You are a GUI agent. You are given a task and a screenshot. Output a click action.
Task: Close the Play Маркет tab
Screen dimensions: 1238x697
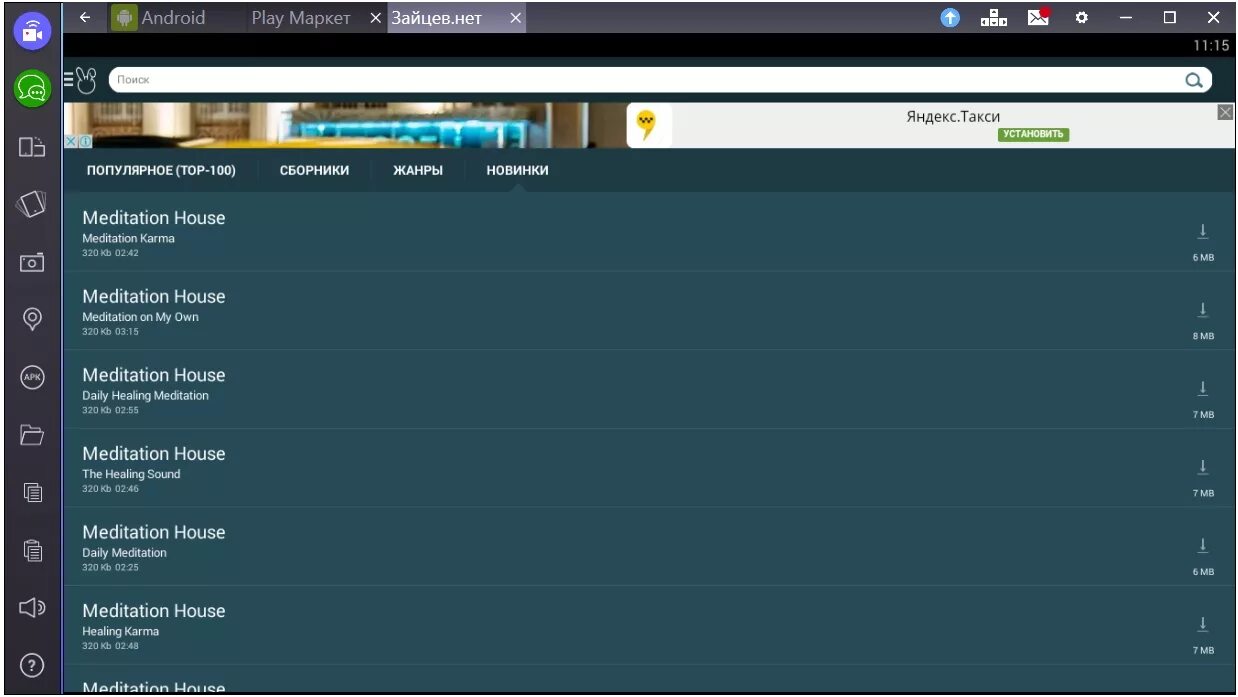point(376,18)
